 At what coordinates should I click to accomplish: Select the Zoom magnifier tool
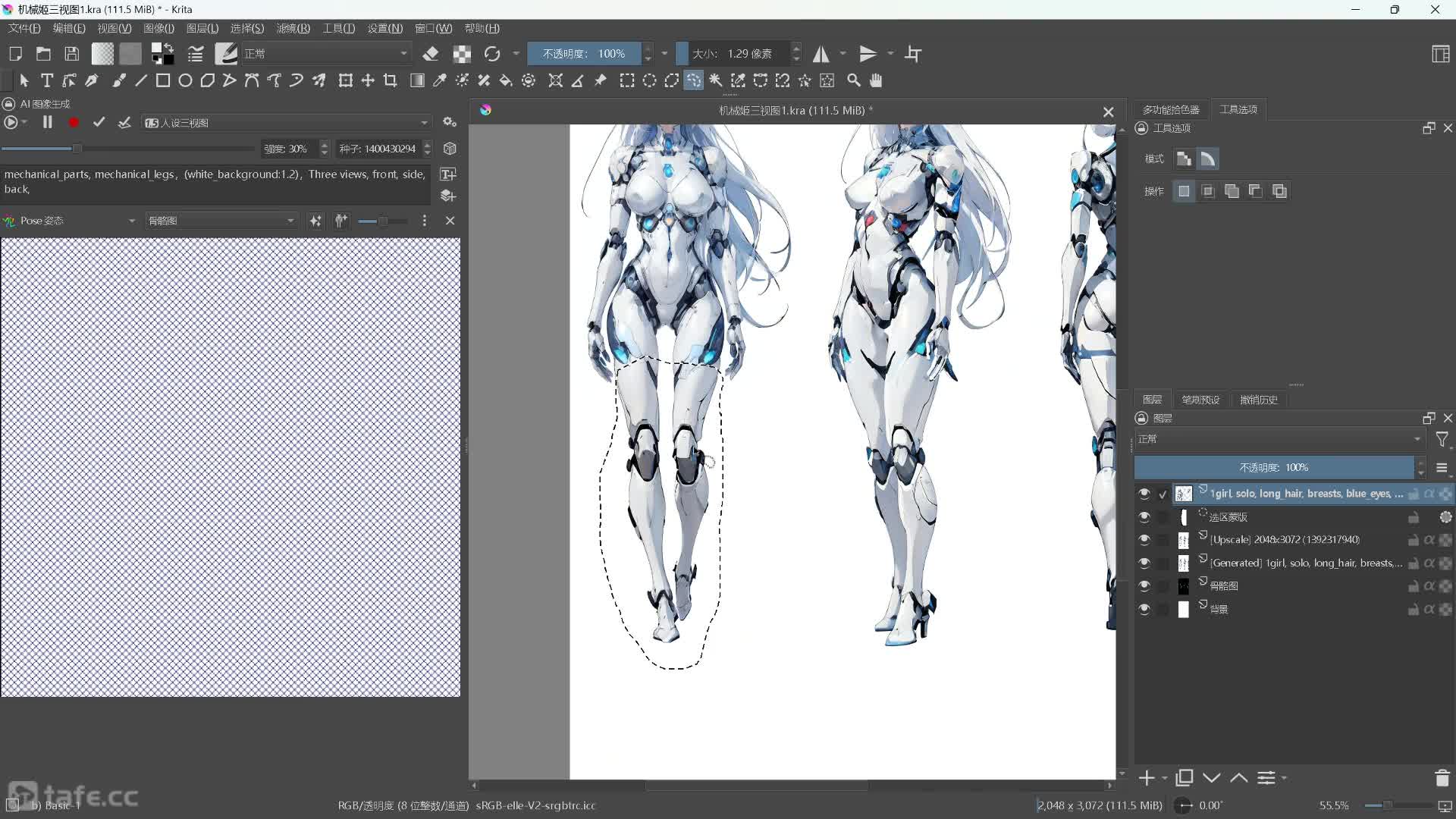pyautogui.click(x=854, y=80)
